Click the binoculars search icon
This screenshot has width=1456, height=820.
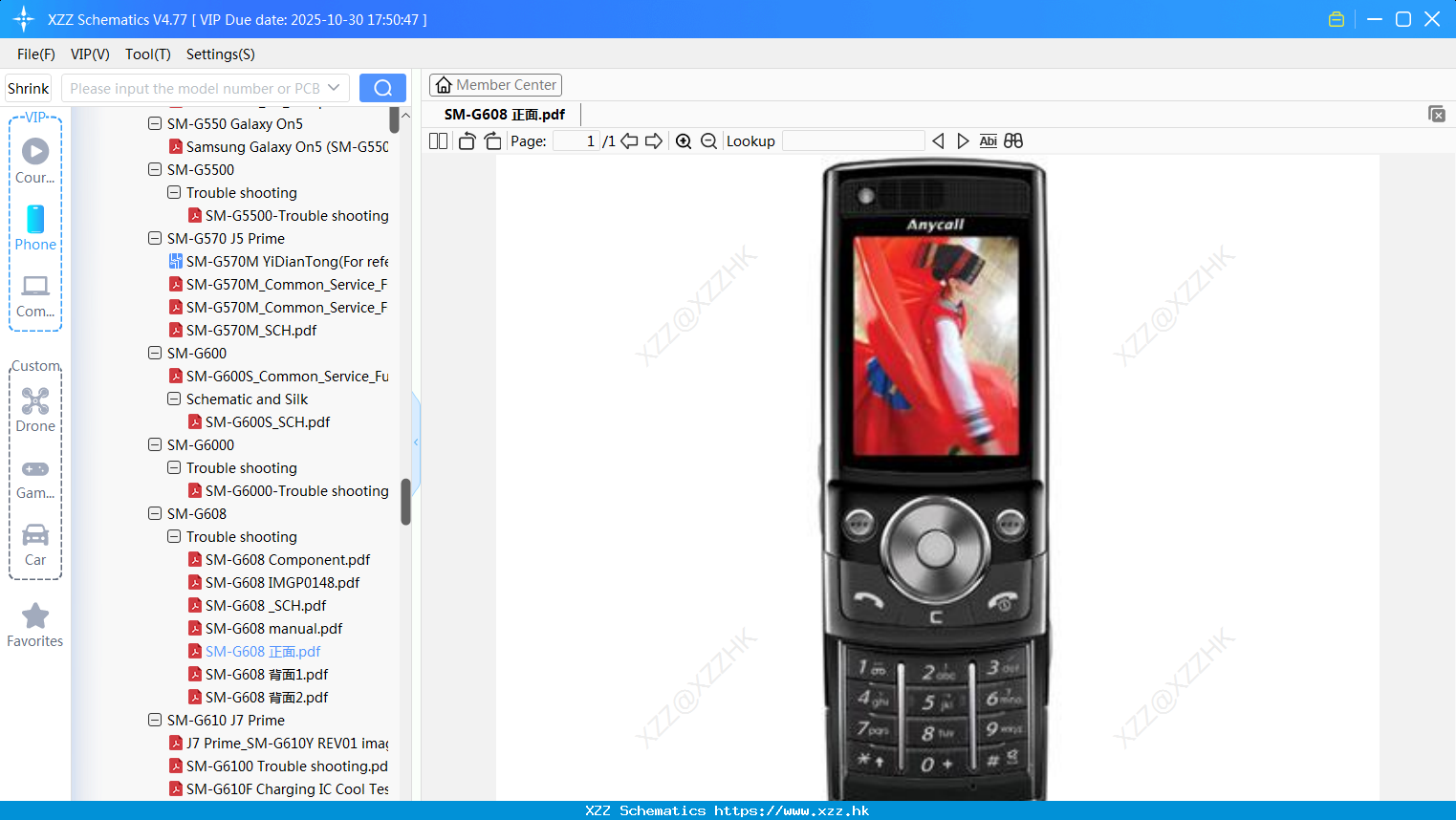tap(1013, 140)
